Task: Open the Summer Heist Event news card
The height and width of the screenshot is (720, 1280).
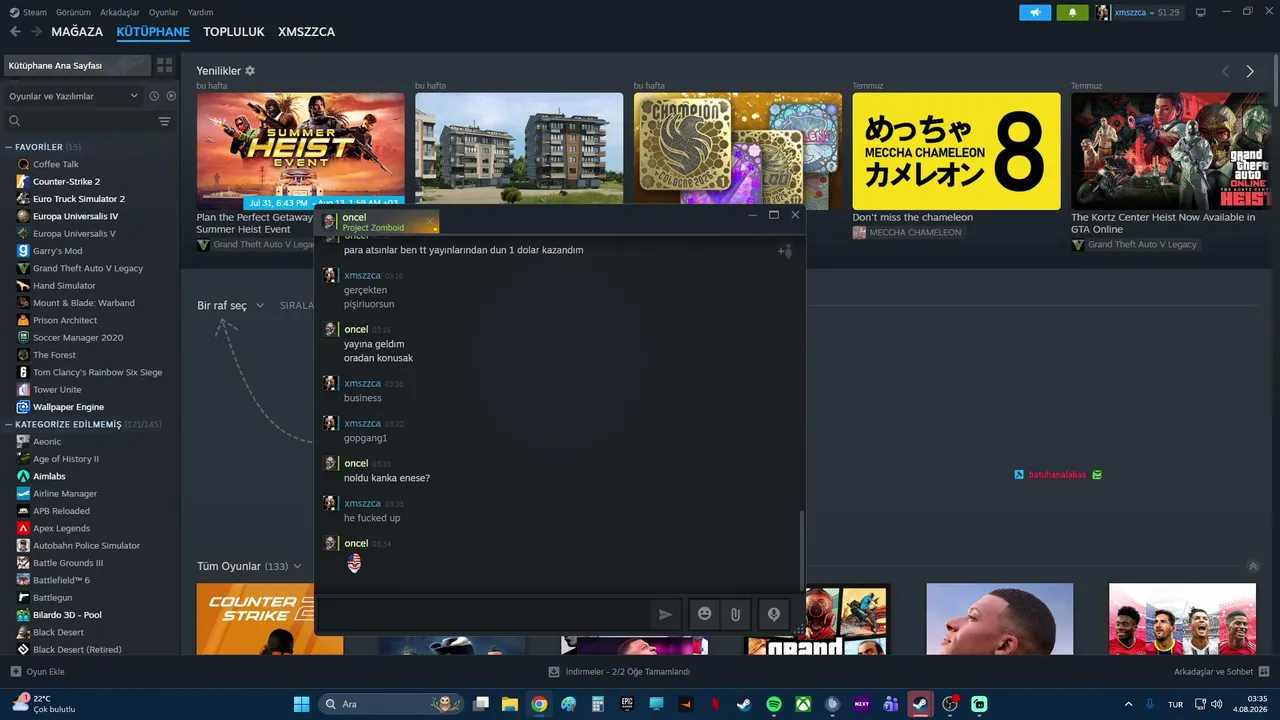Action: (x=300, y=150)
